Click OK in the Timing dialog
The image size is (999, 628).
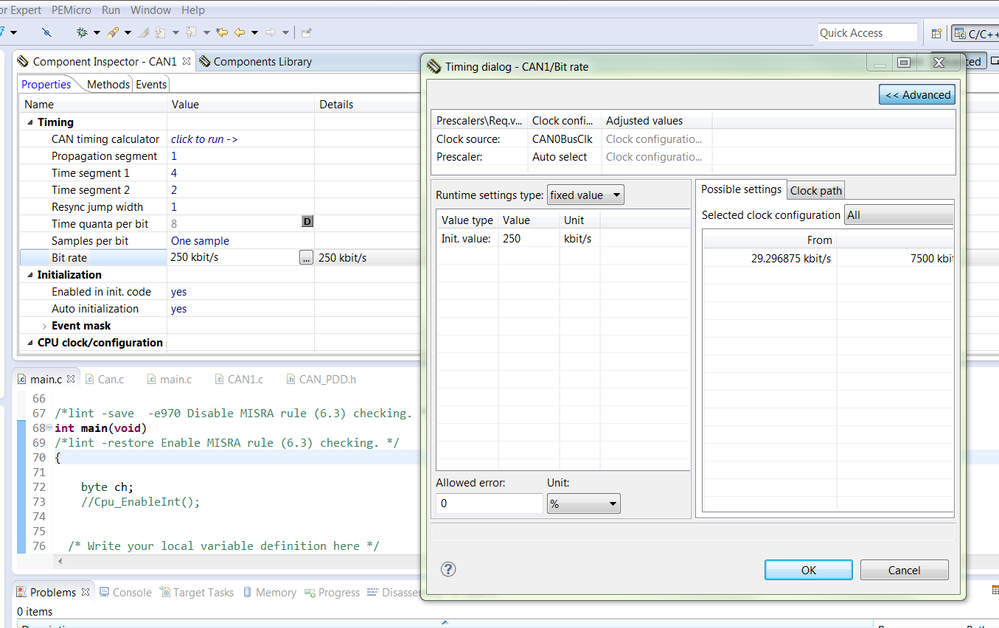click(809, 570)
